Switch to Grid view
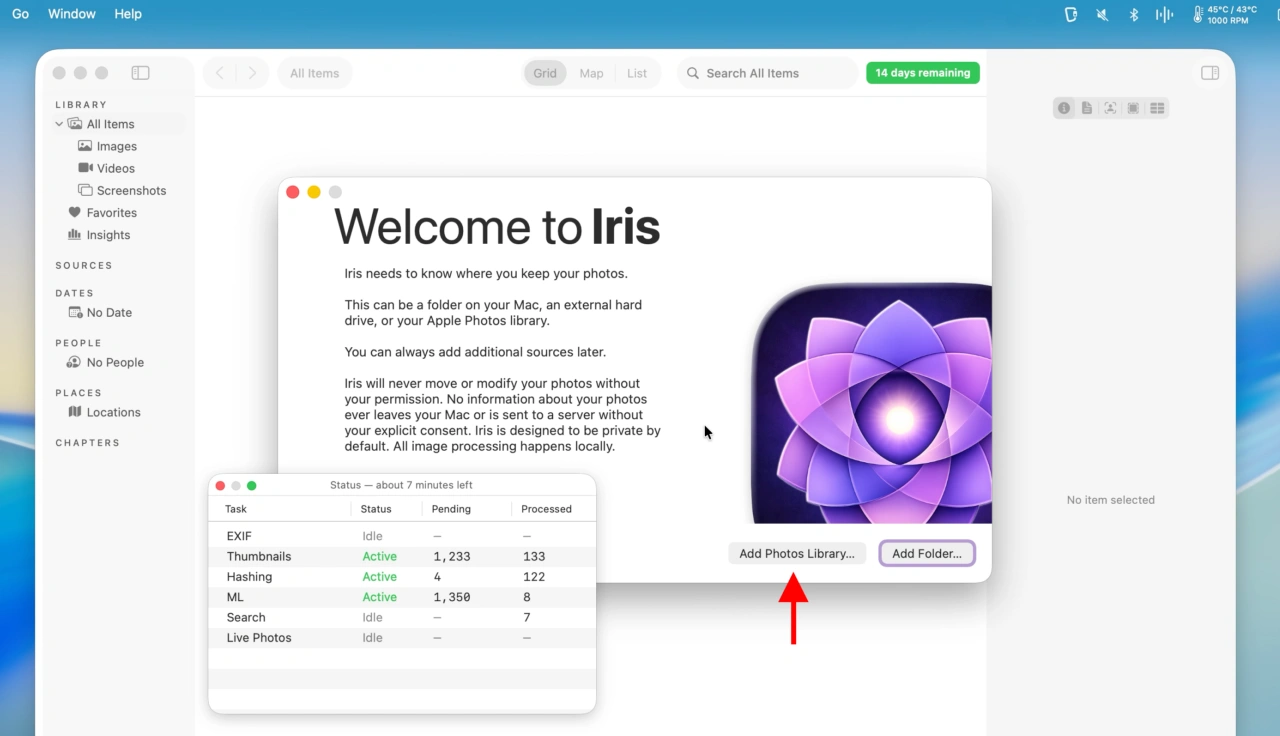 [545, 73]
